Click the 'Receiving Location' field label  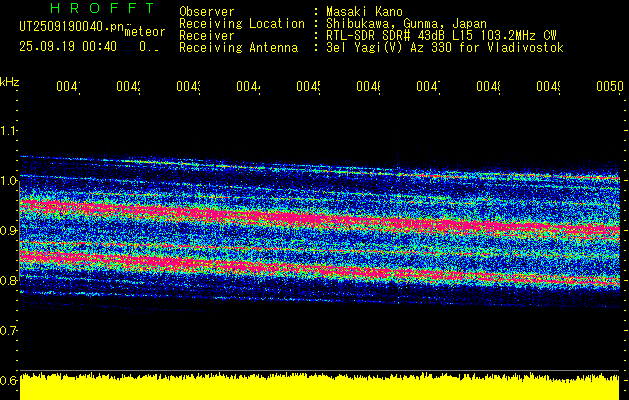click(241, 23)
